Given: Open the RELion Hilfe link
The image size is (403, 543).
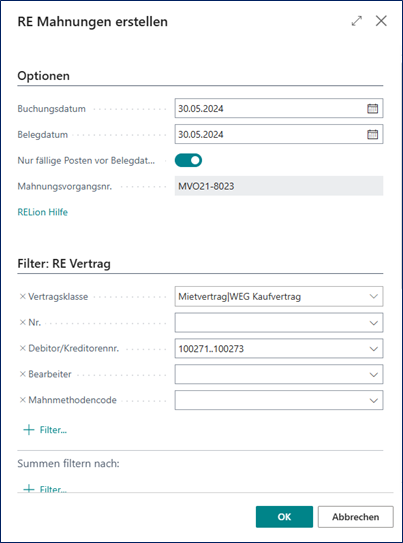Looking at the screenshot, I should tap(43, 212).
